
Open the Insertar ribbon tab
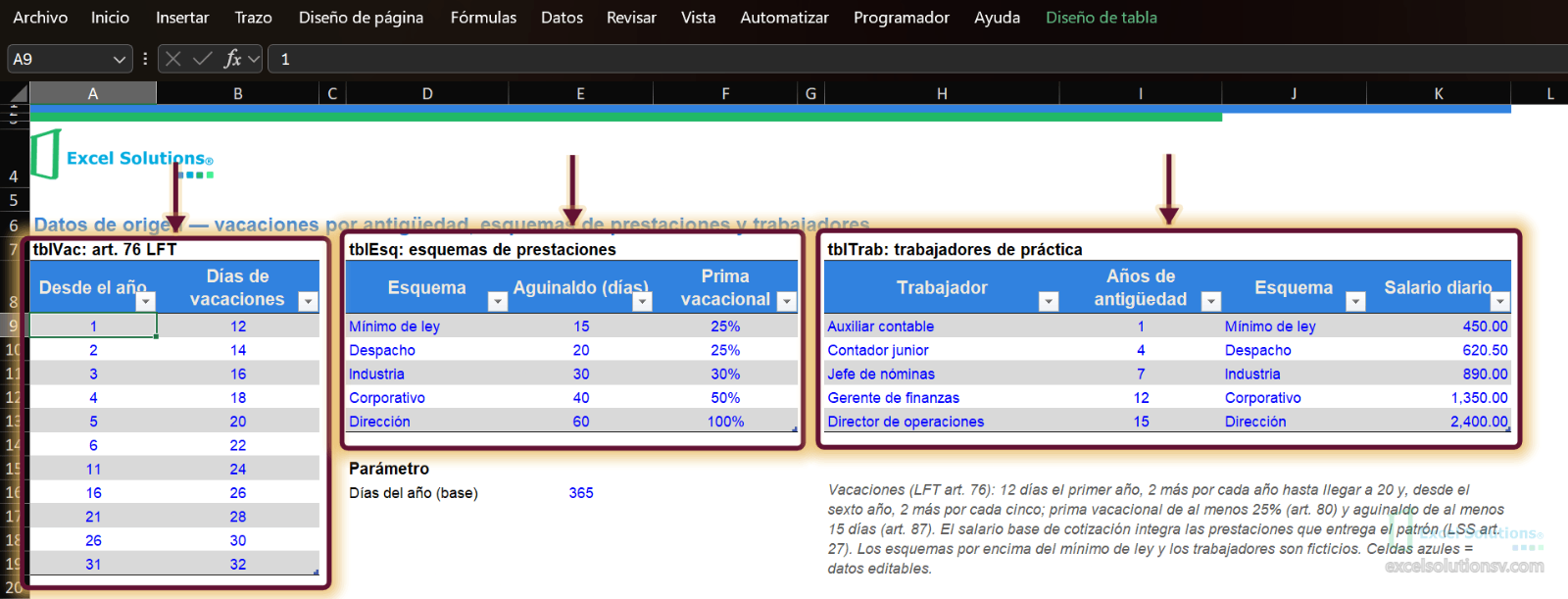pos(182,18)
